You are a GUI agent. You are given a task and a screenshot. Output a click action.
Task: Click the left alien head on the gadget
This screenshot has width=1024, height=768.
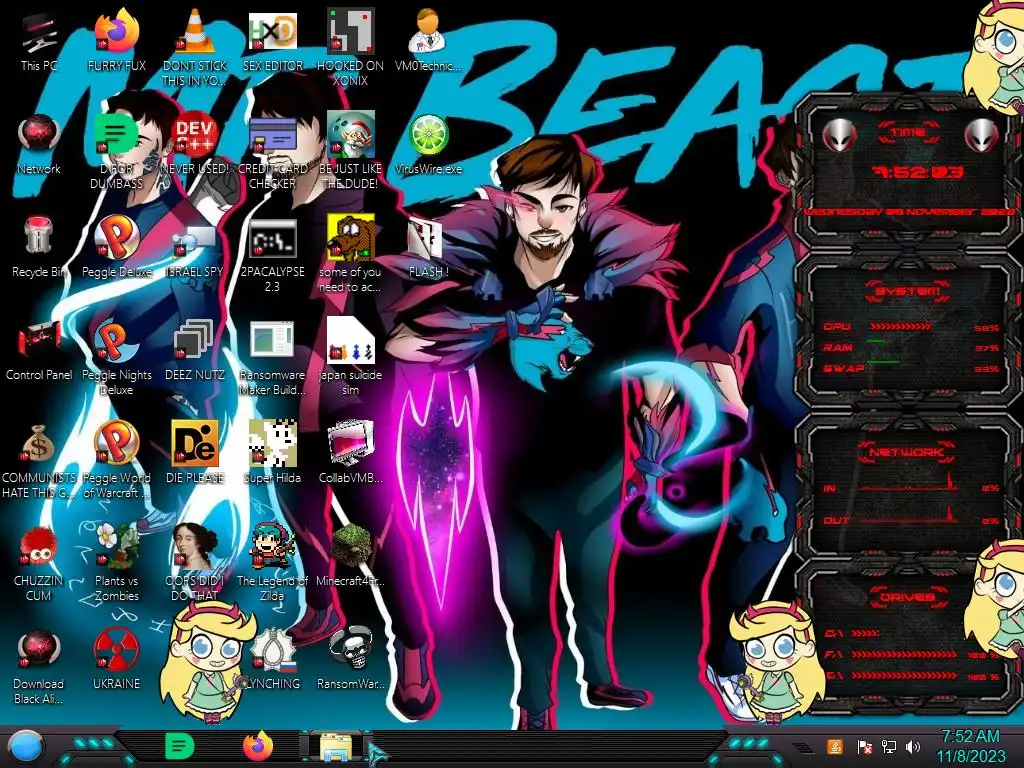[839, 136]
